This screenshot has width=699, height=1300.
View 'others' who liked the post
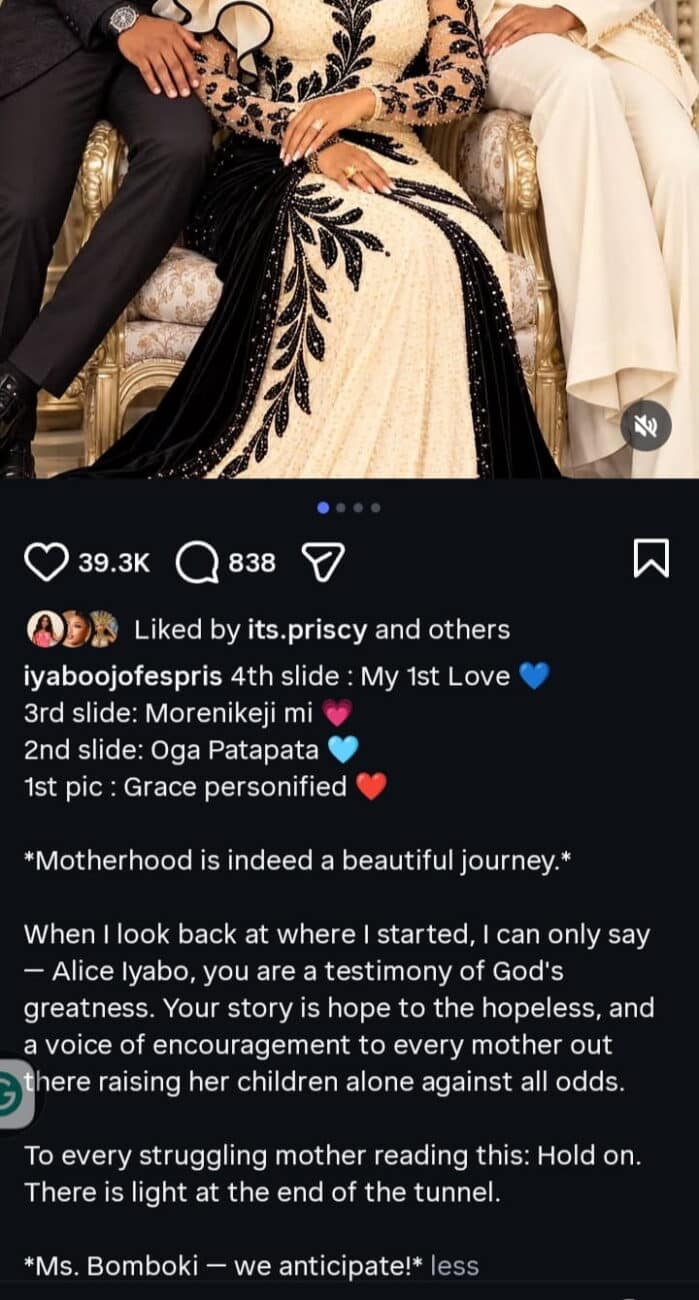[x=469, y=630]
